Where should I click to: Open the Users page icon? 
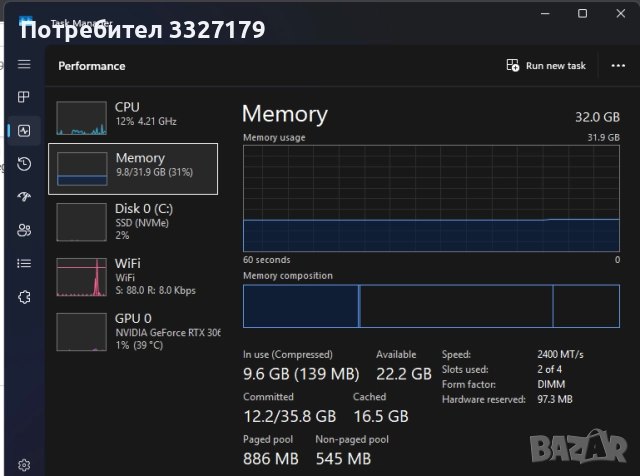[24, 230]
